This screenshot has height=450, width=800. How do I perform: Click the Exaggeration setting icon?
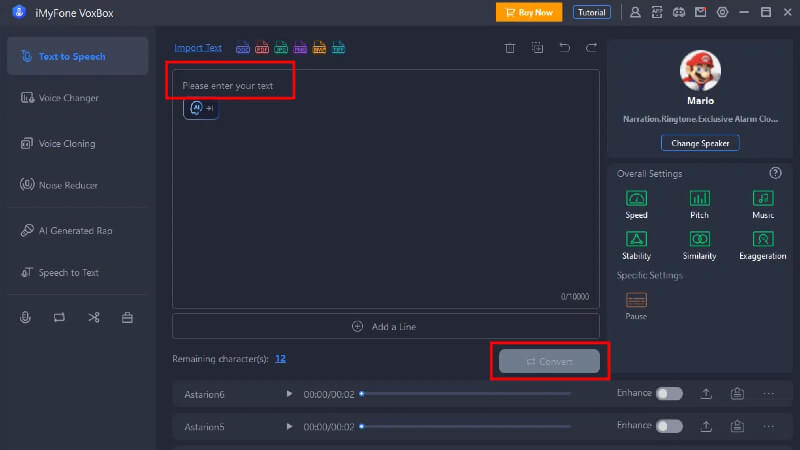pos(763,240)
